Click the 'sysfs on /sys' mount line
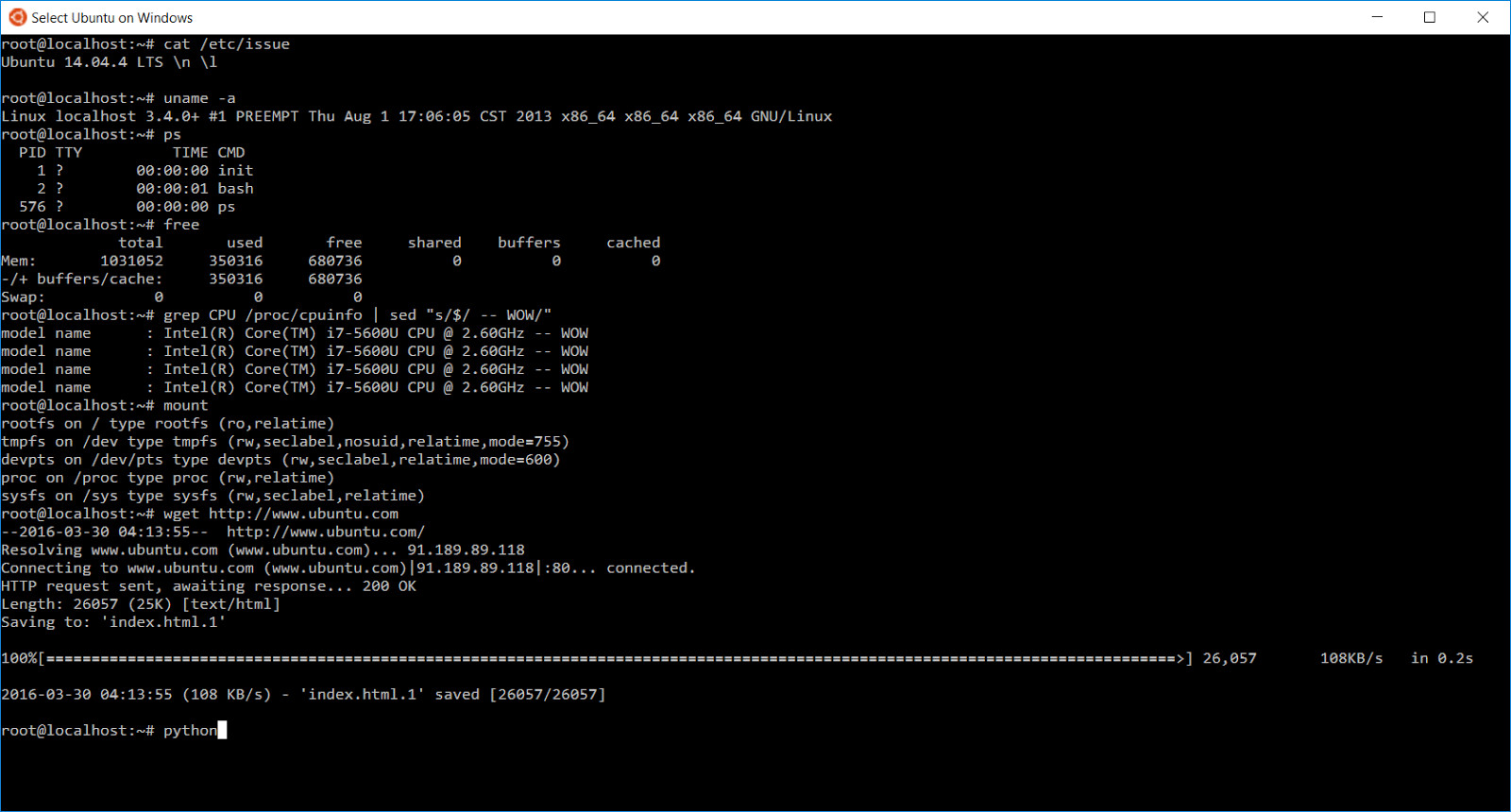The height and width of the screenshot is (812, 1511). pyautogui.click(x=213, y=496)
